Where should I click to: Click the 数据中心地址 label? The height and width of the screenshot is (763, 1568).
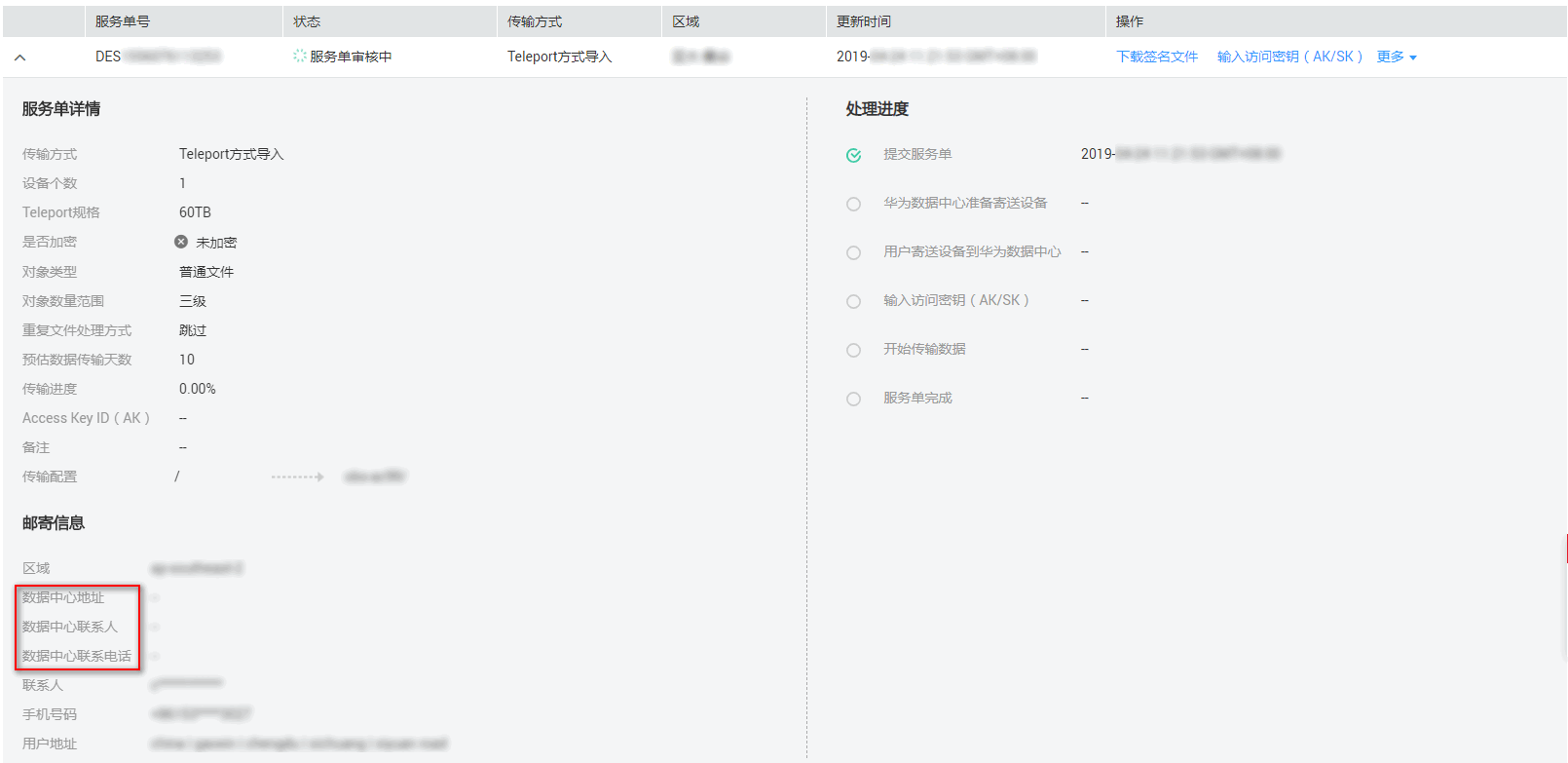click(x=63, y=597)
